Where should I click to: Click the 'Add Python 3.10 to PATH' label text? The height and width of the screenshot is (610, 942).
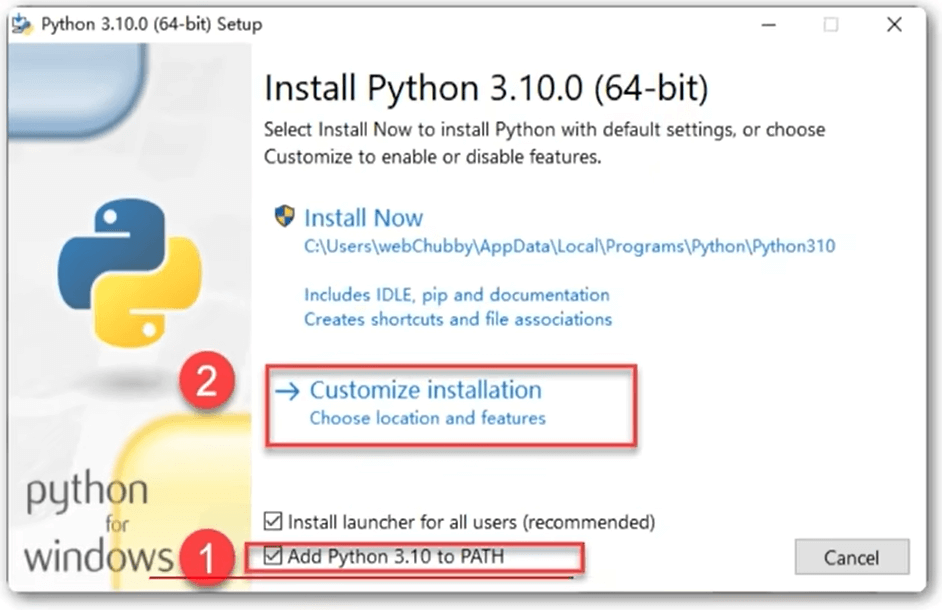tap(396, 556)
